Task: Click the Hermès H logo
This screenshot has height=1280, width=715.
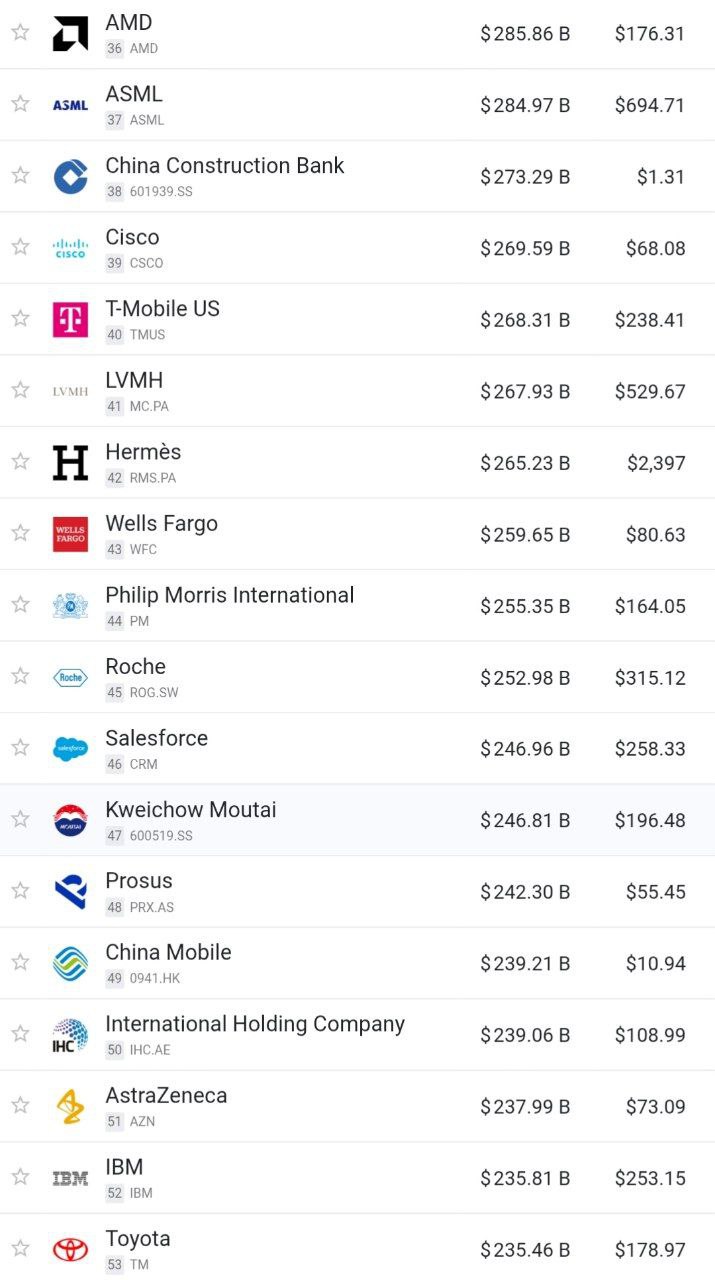Action: 70,463
